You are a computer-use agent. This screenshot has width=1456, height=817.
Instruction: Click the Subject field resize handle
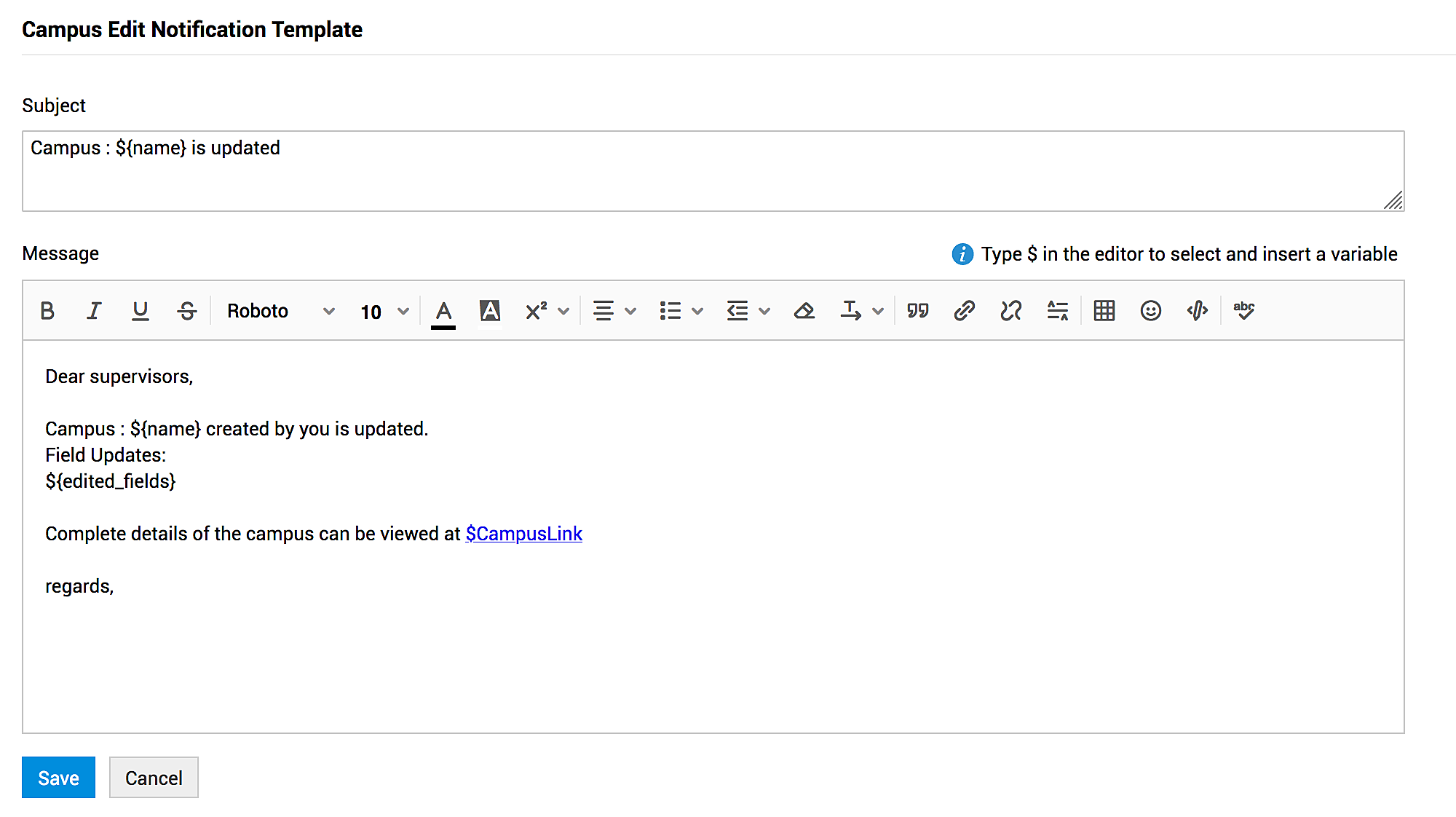pyautogui.click(x=1393, y=200)
